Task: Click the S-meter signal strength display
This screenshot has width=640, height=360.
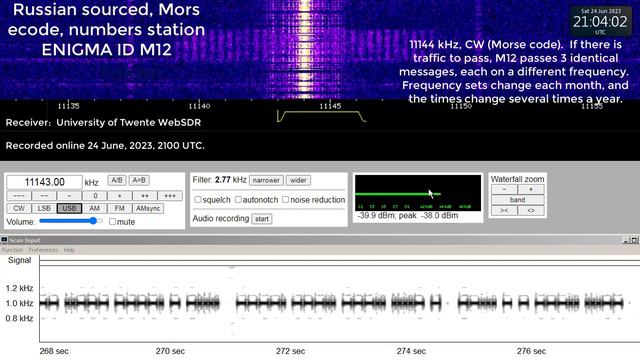Action: coord(418,193)
